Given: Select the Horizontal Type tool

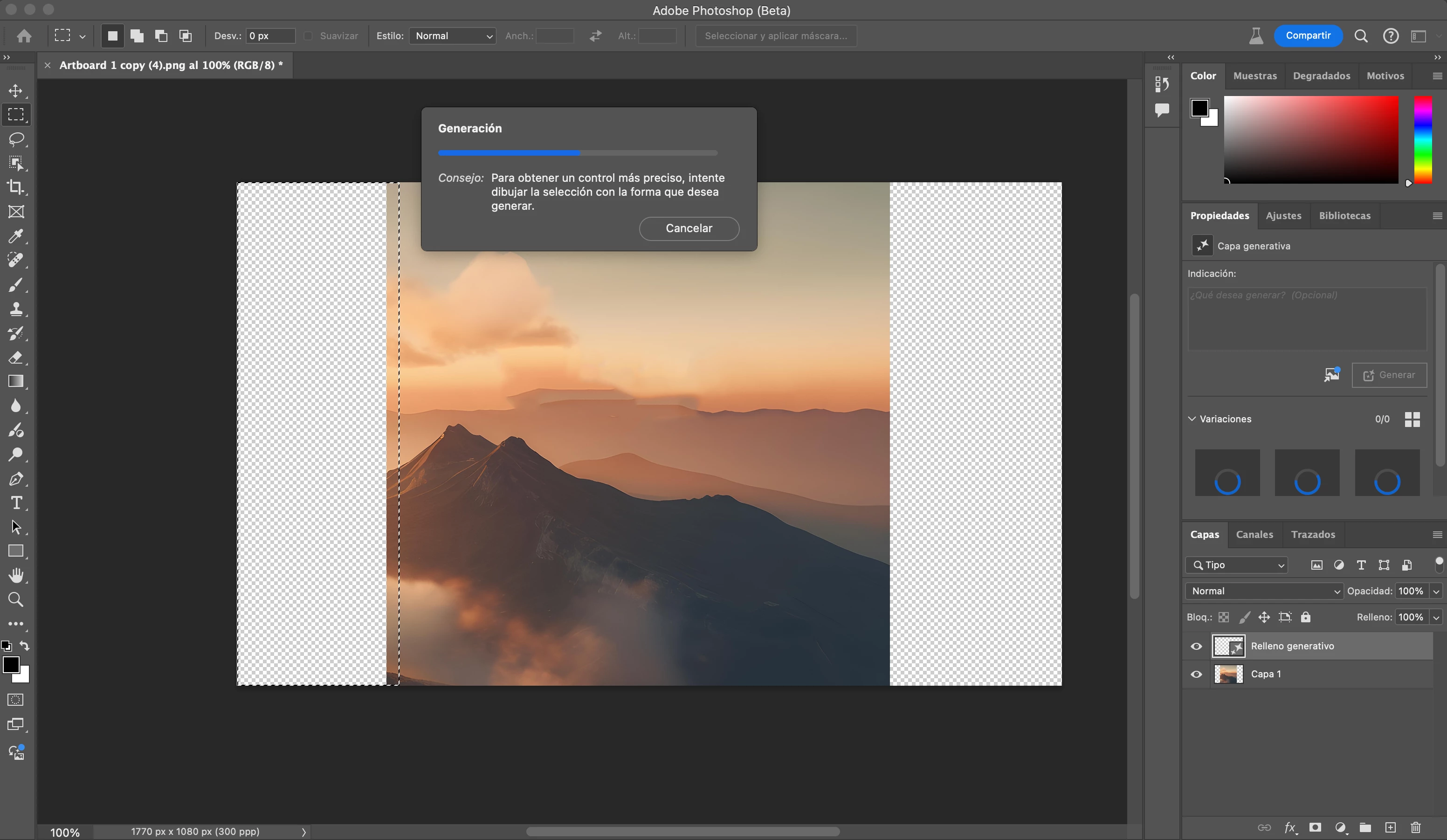Looking at the screenshot, I should 16,503.
